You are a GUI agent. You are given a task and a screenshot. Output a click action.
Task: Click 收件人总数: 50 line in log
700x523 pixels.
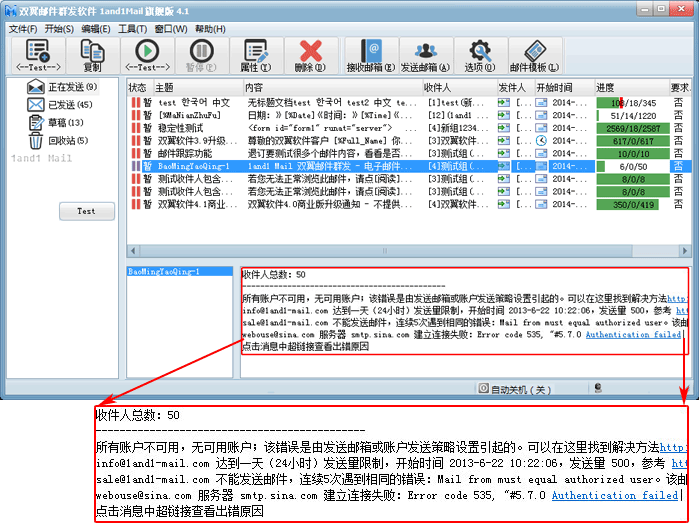click(273, 275)
